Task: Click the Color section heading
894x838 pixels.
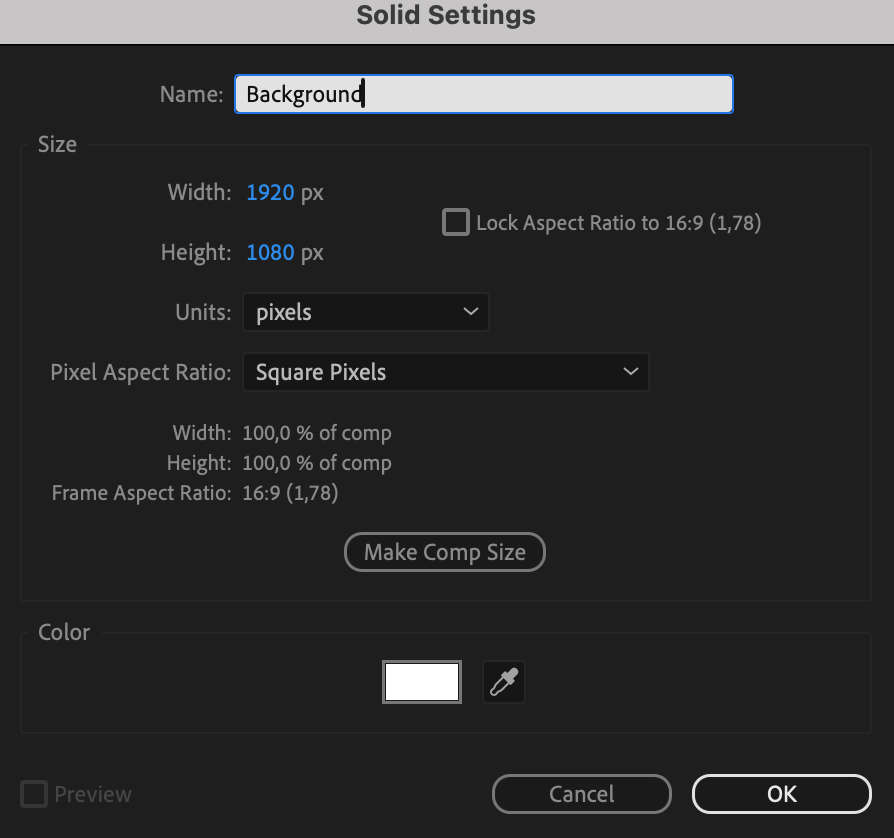Action: tap(64, 632)
